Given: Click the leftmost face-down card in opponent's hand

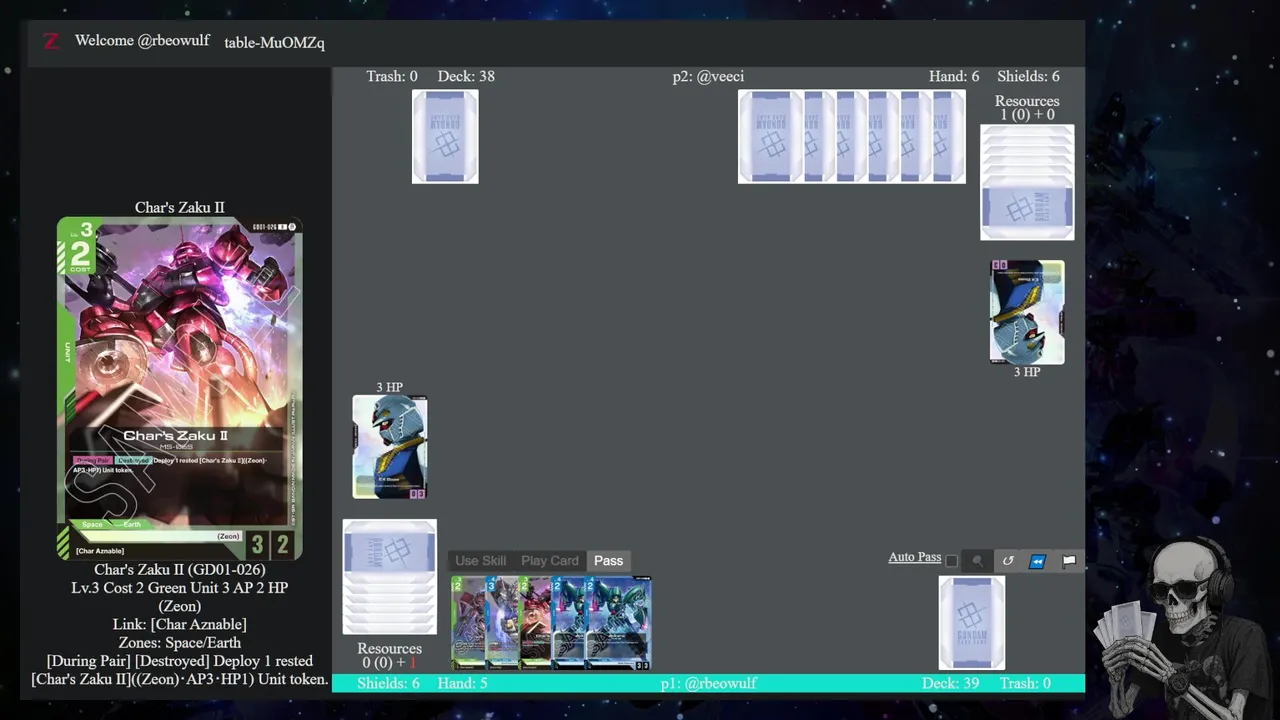Looking at the screenshot, I should tap(770, 137).
